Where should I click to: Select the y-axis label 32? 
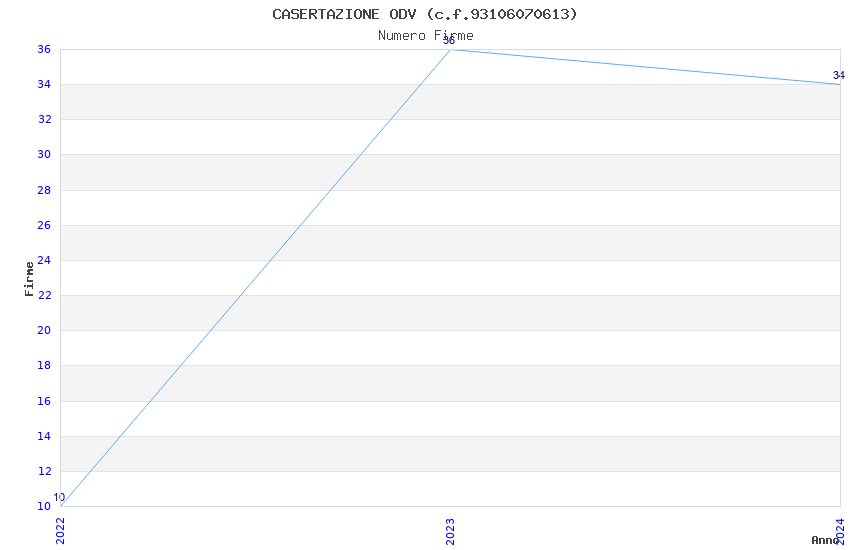coord(44,119)
